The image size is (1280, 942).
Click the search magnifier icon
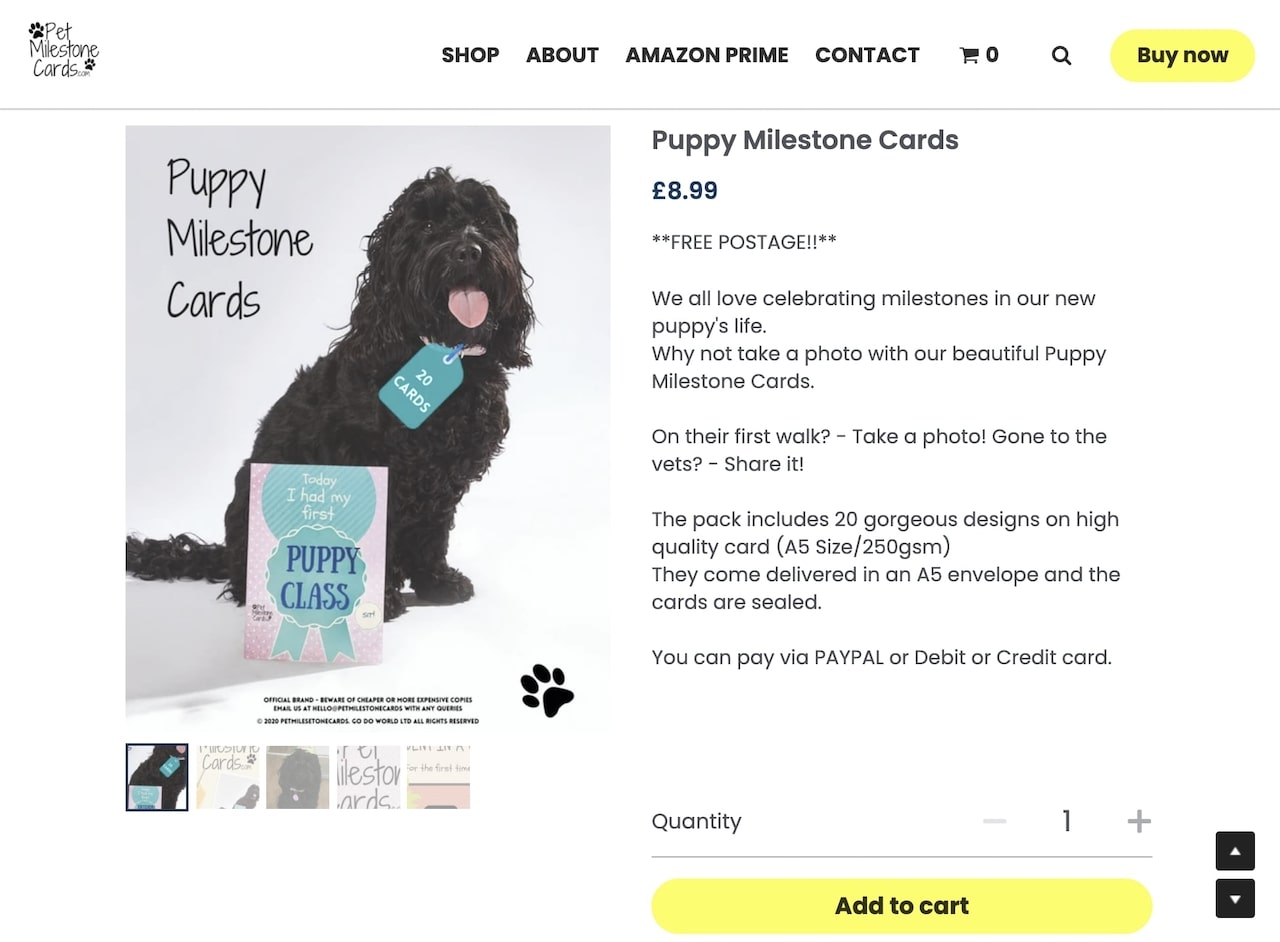pyautogui.click(x=1061, y=55)
